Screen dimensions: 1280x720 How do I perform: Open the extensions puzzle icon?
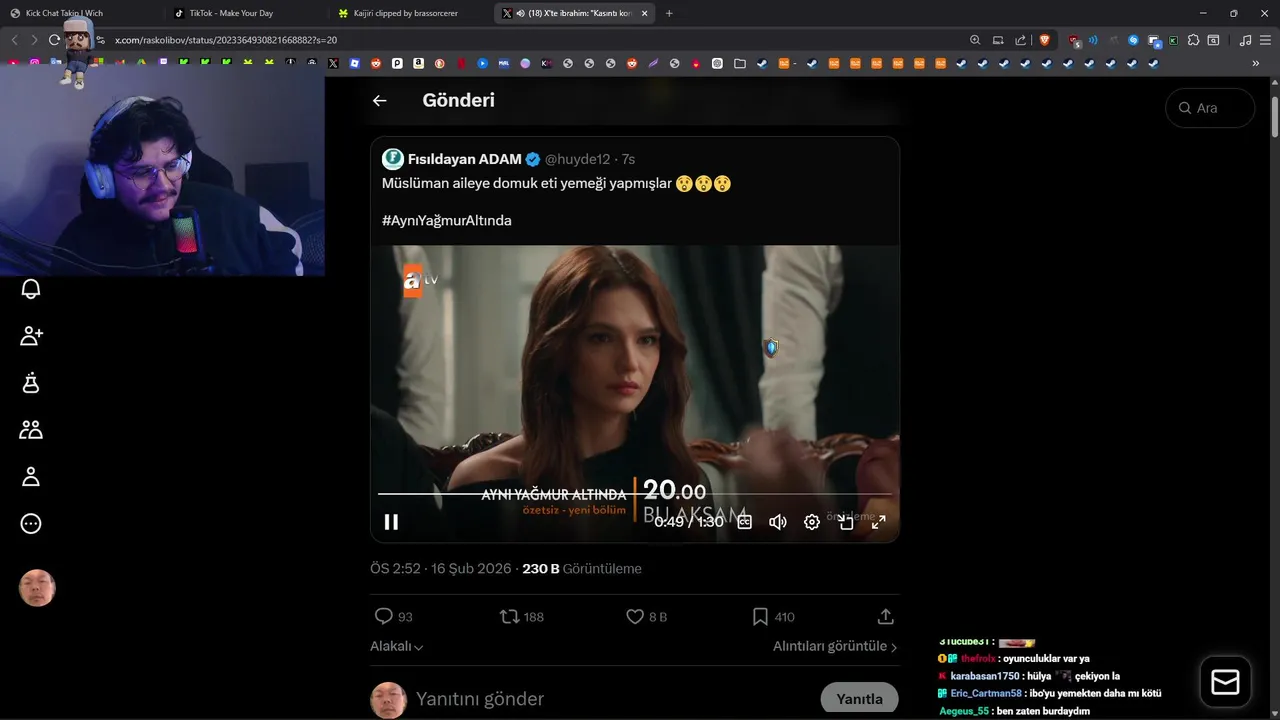pos(1193,40)
